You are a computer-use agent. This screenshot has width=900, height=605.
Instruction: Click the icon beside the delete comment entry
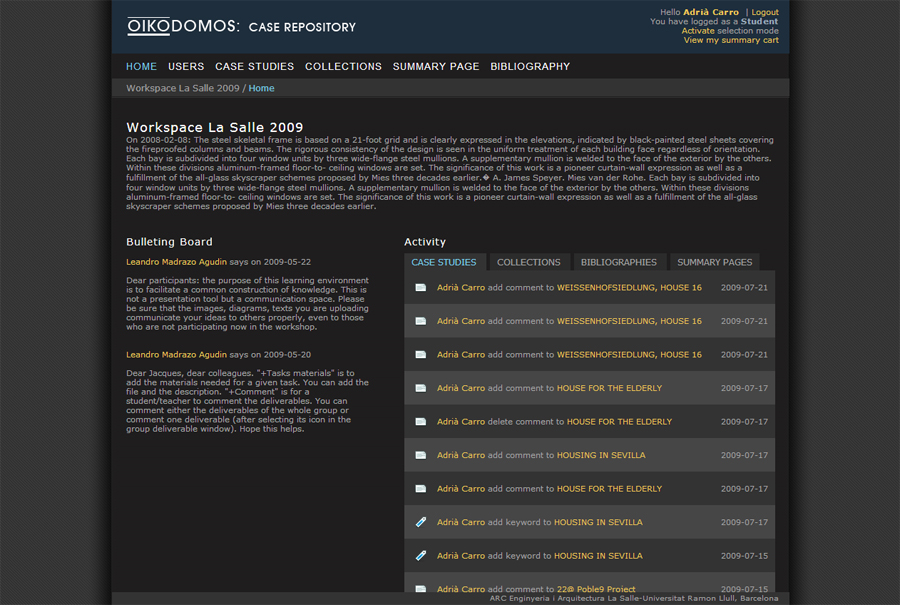[421, 422]
